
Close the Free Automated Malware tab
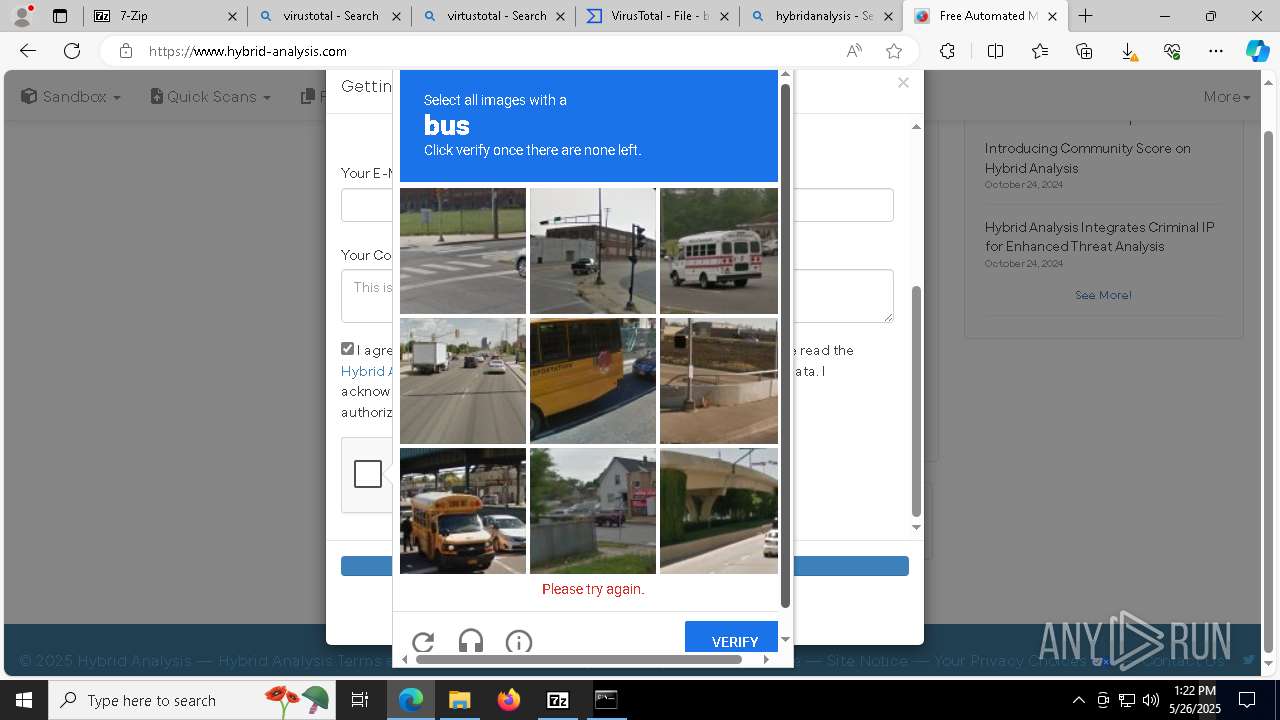(x=1052, y=16)
